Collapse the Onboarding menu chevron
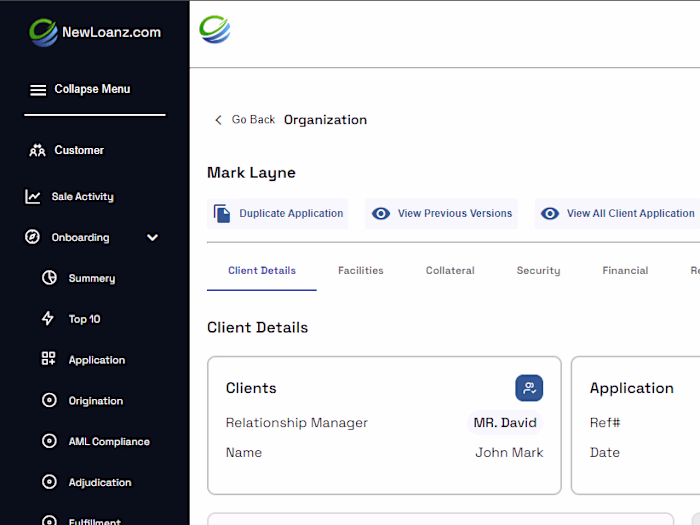This screenshot has width=700, height=525. pos(152,238)
